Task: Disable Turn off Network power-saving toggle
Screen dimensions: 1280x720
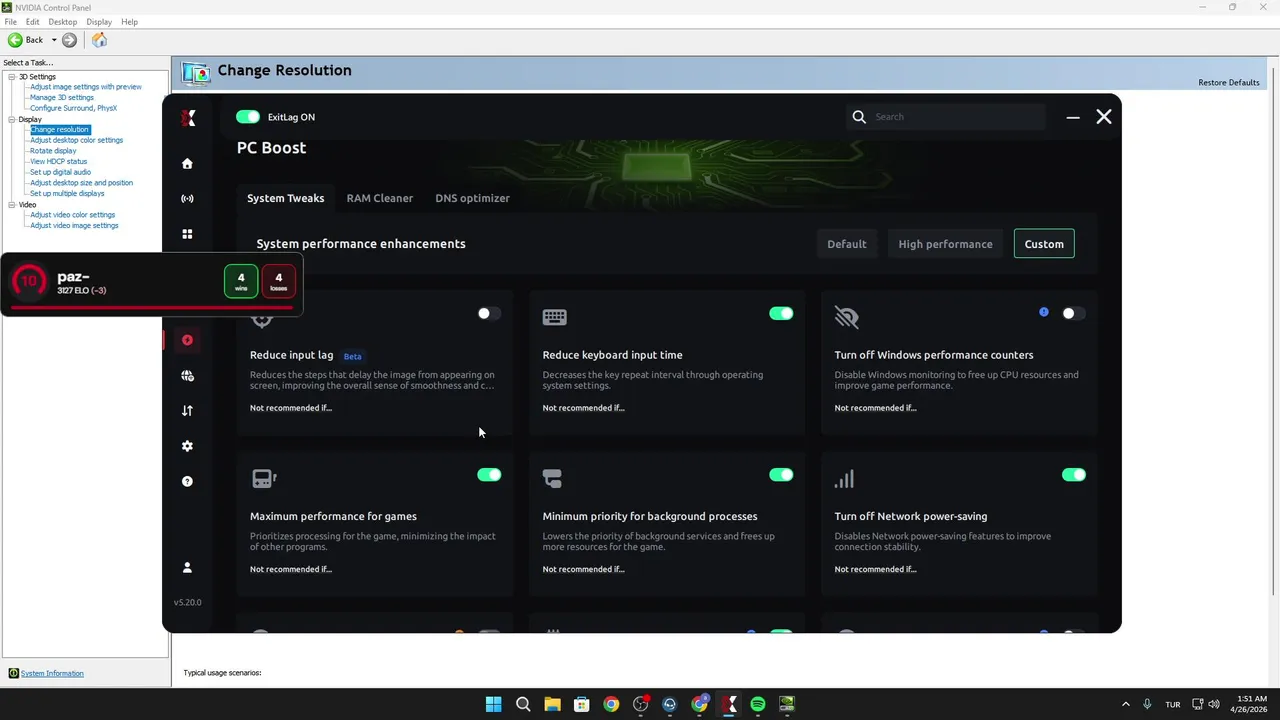Action: pyautogui.click(x=1073, y=475)
